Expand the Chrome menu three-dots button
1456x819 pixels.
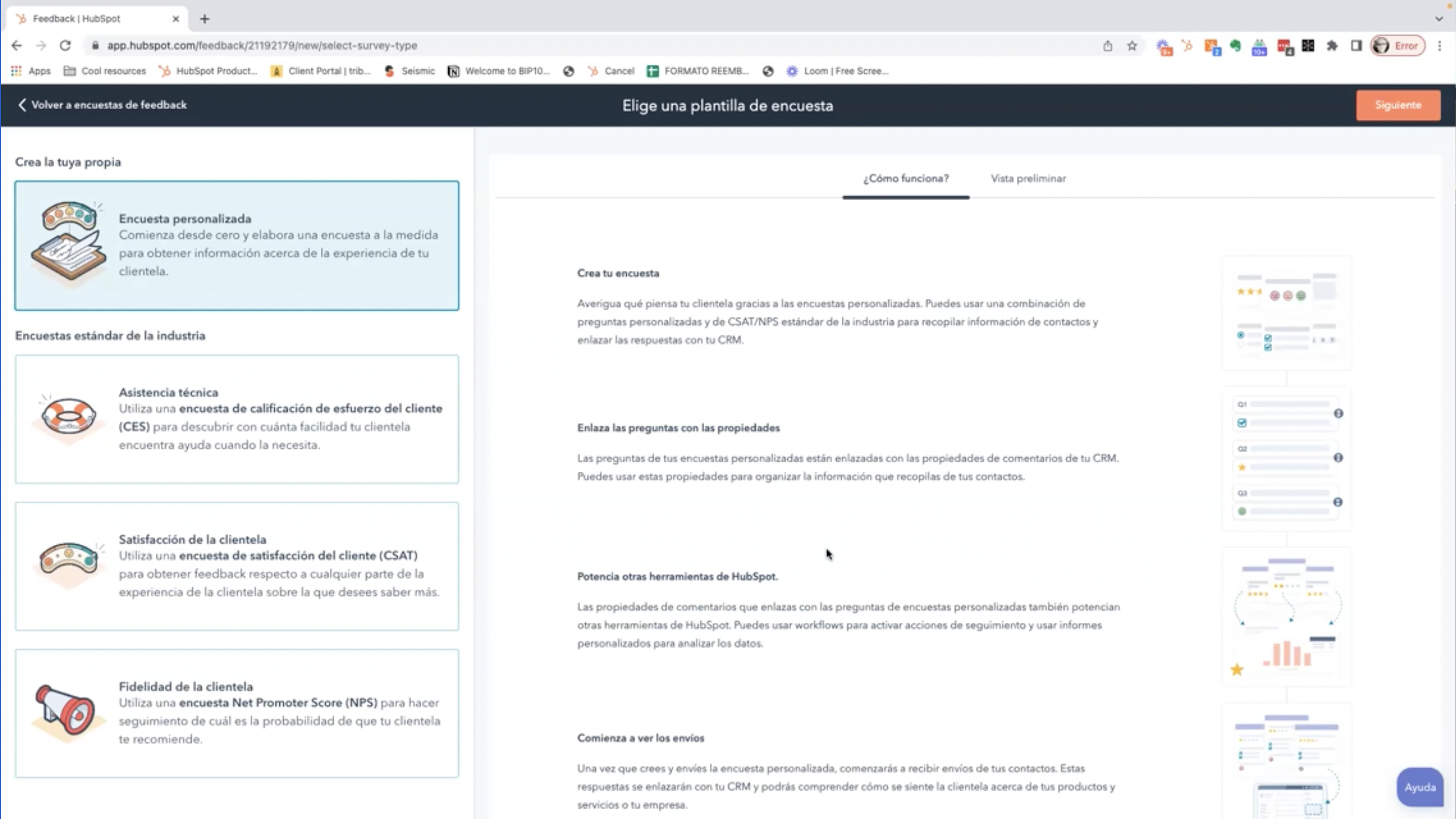1440,45
